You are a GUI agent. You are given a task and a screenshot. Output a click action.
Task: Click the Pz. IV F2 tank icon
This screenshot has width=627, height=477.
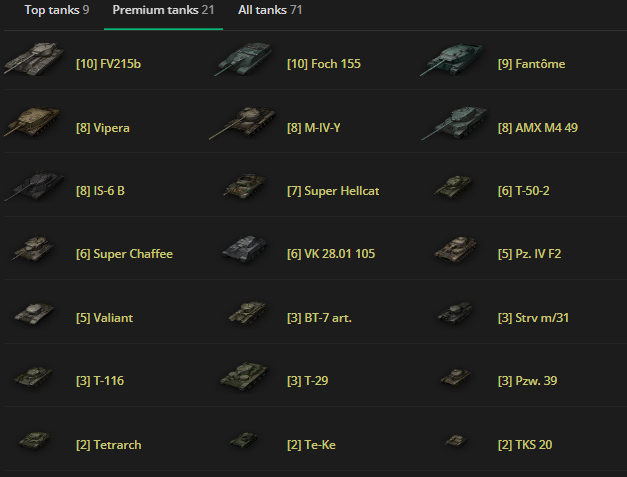coord(456,249)
